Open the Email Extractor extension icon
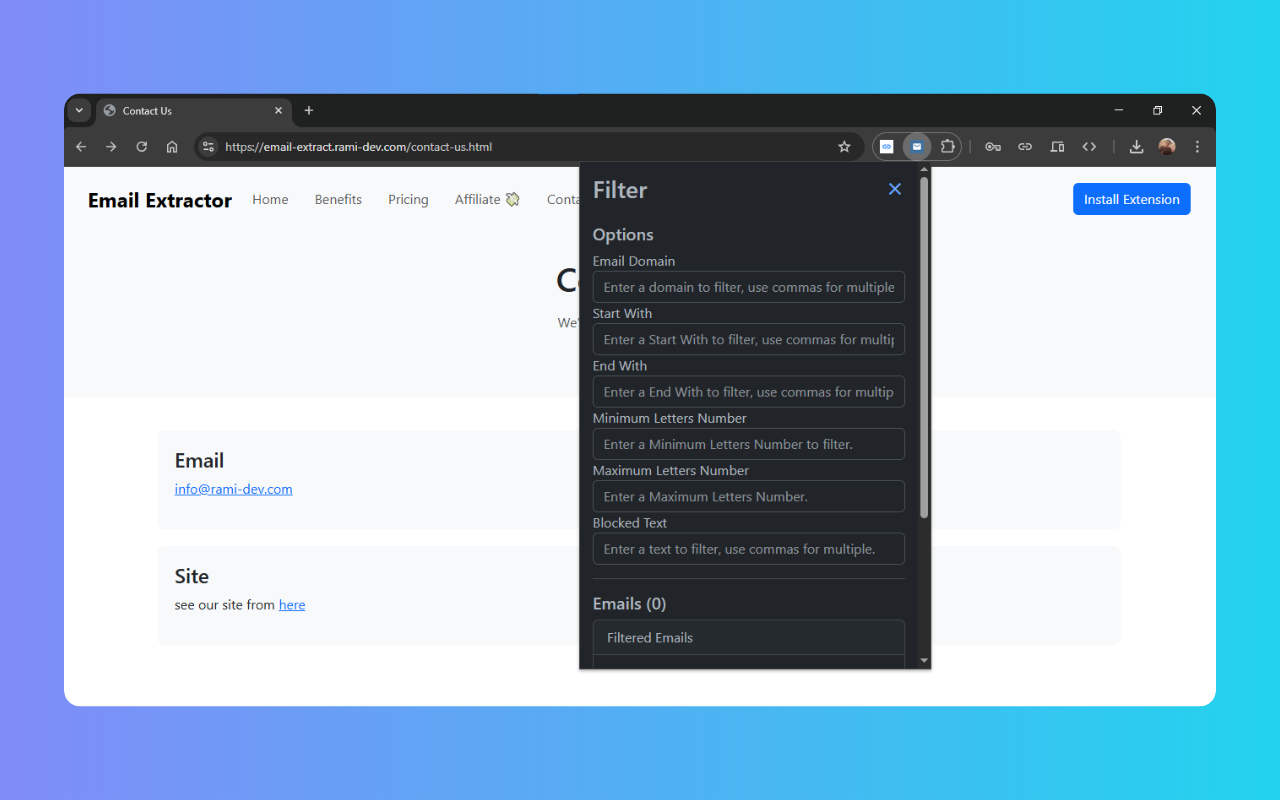This screenshot has width=1280, height=800. point(916,147)
